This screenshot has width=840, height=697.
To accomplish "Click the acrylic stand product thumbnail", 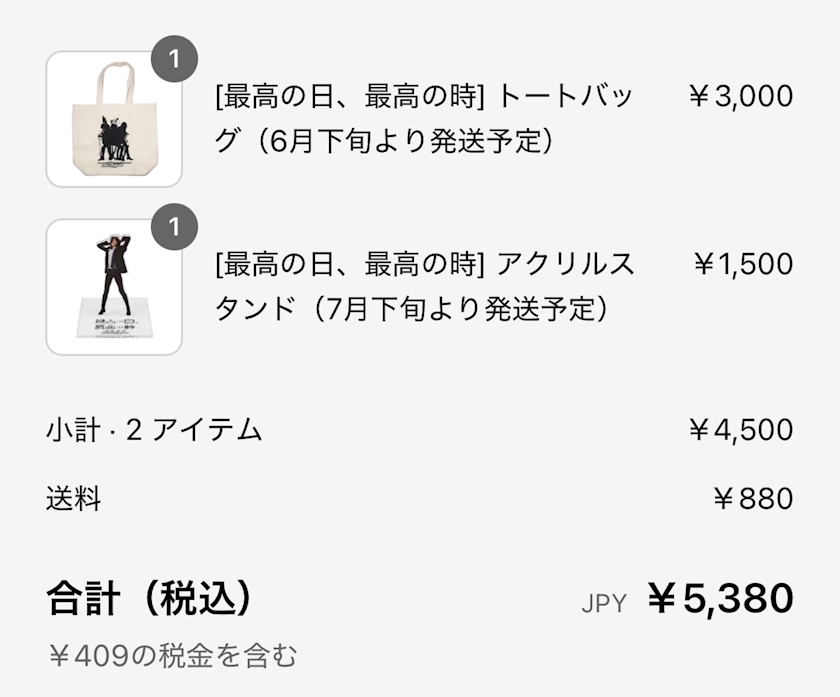I will coord(114,287).
